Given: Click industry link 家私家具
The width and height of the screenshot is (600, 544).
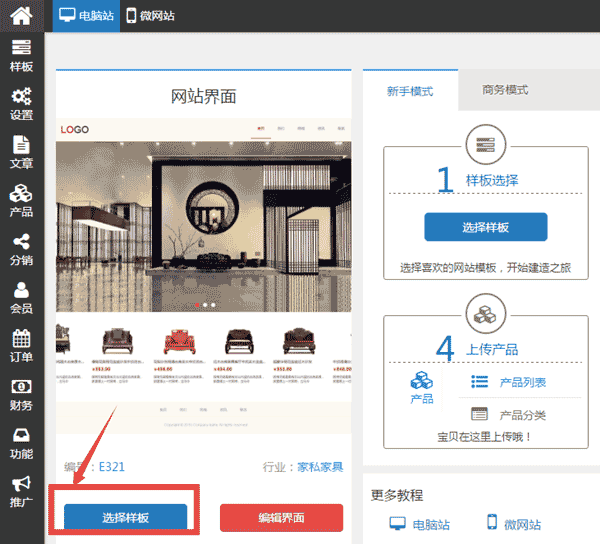Looking at the screenshot, I should tap(320, 467).
